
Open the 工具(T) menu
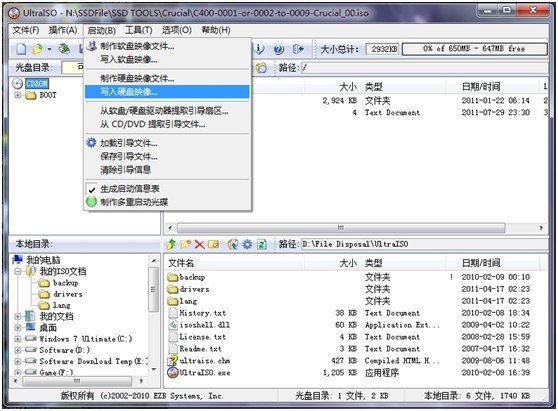click(x=139, y=30)
